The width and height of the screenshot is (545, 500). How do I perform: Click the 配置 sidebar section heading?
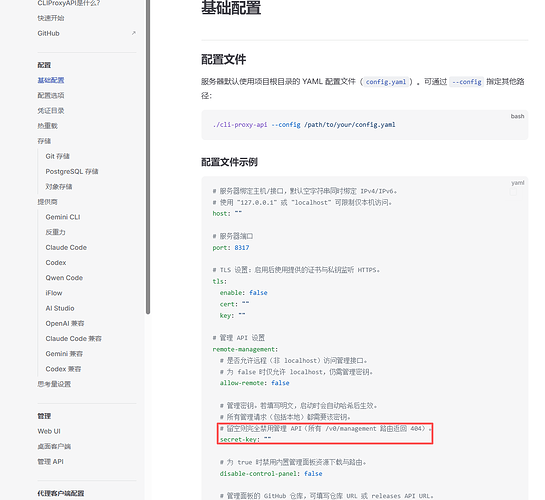pos(44,65)
